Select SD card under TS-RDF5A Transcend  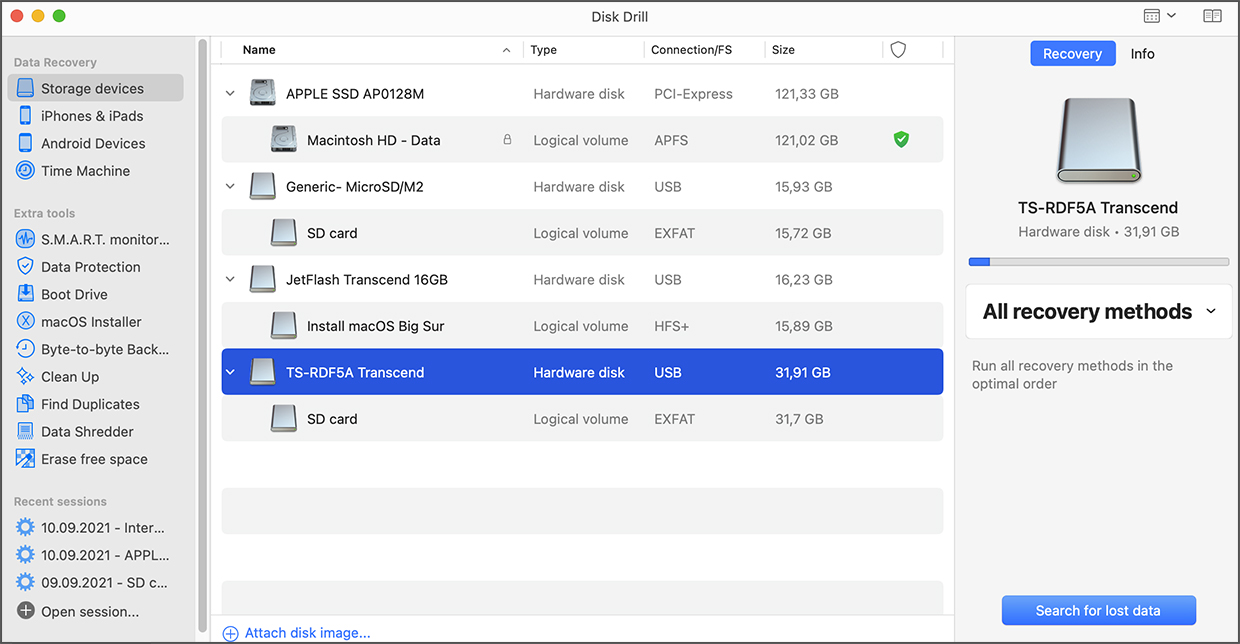[582, 419]
